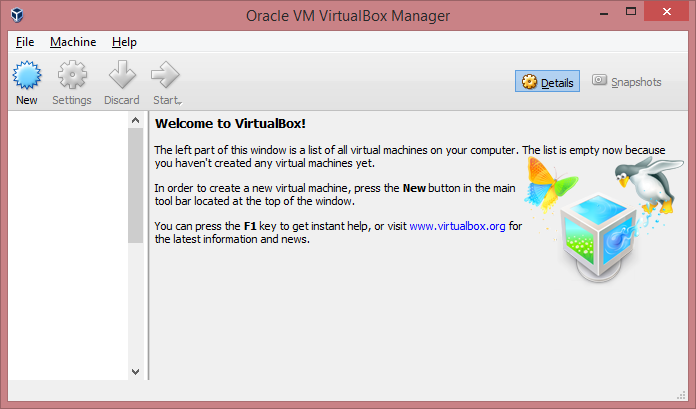The image size is (696, 409).
Task: Open the Machine menu
Action: pos(73,42)
